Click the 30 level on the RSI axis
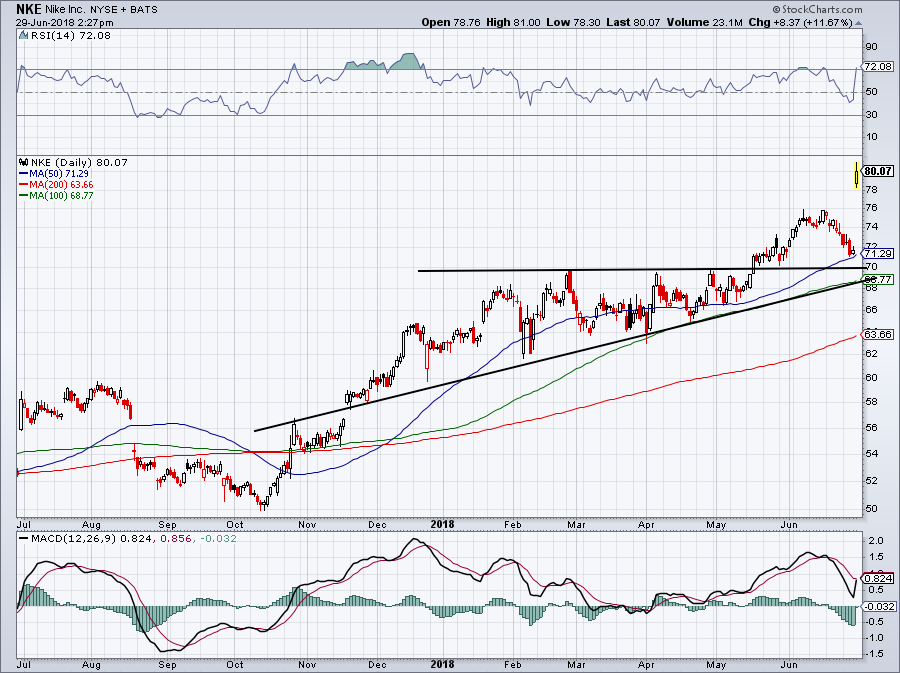The image size is (900, 673). tap(871, 115)
